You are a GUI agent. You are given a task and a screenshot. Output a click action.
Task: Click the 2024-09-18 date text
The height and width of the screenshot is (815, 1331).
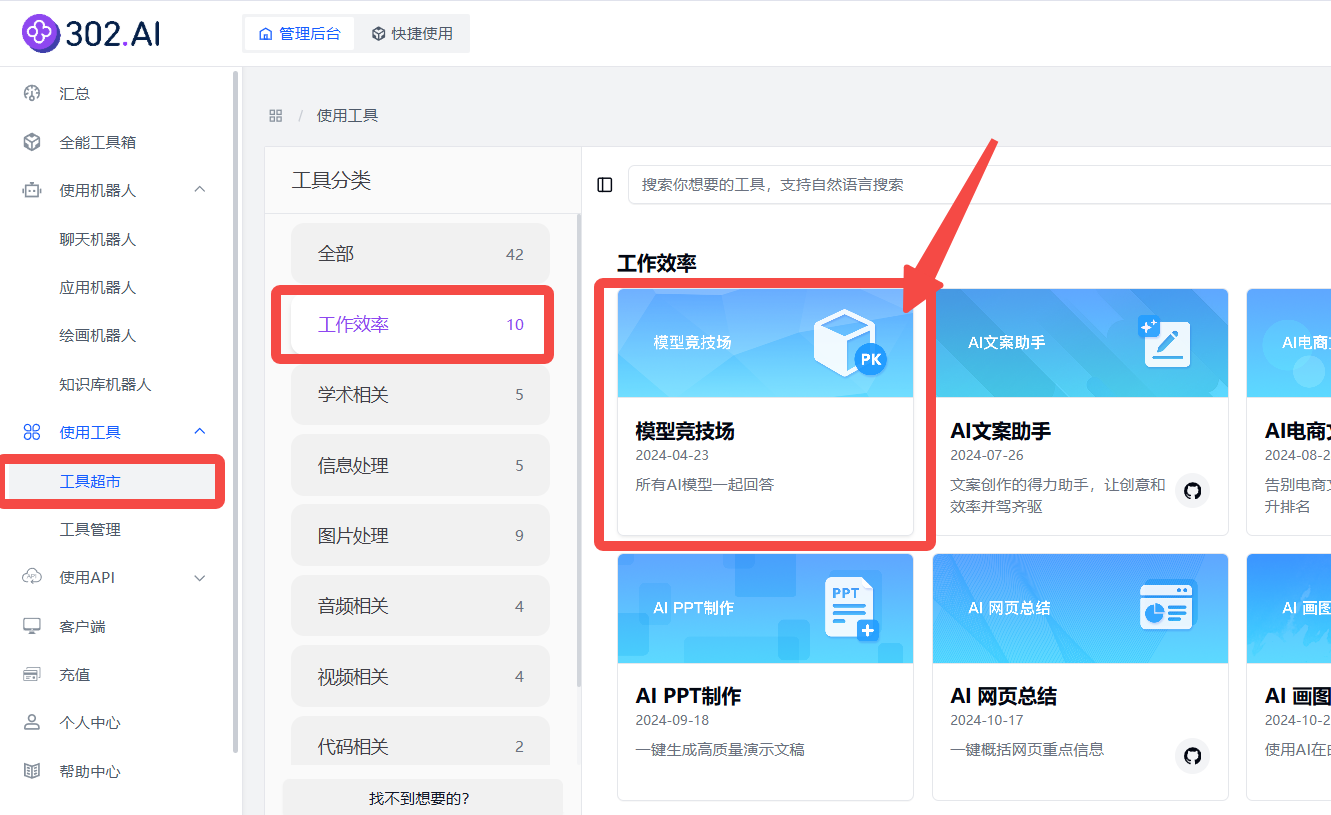(x=672, y=720)
